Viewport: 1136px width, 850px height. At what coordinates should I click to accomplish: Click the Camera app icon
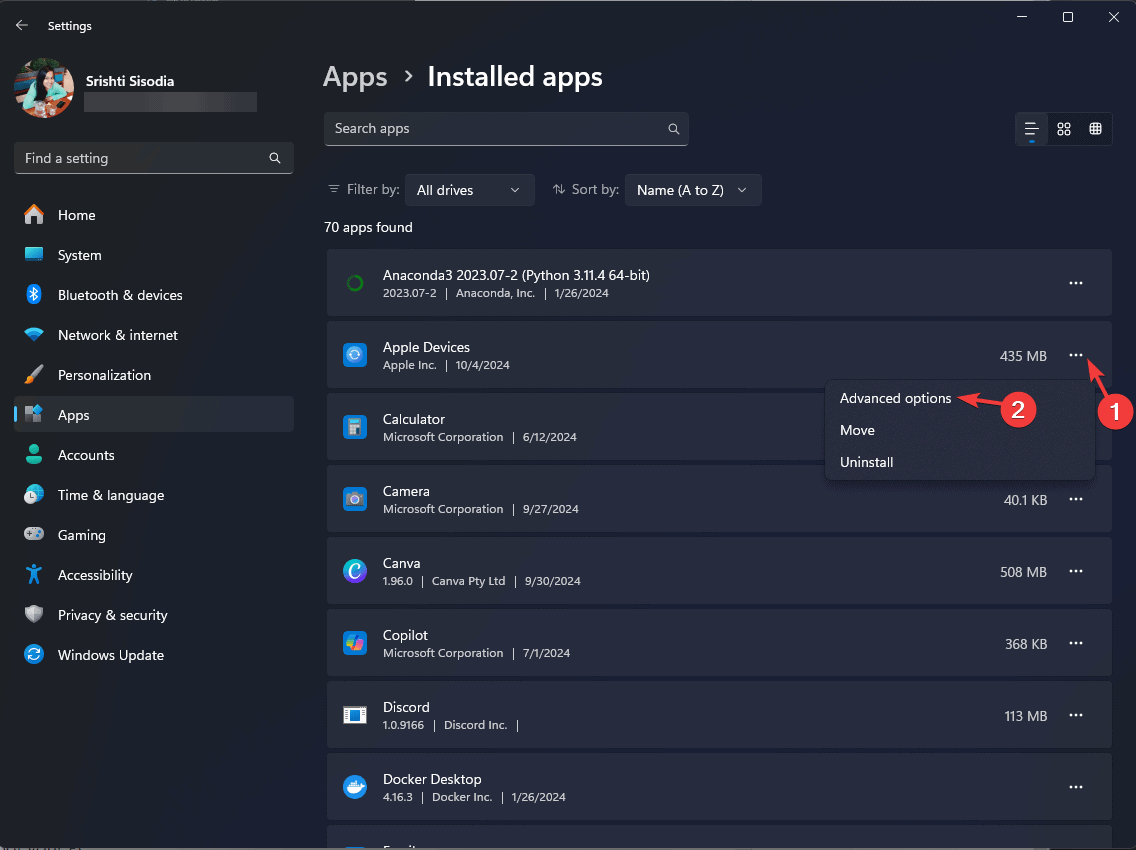354,499
